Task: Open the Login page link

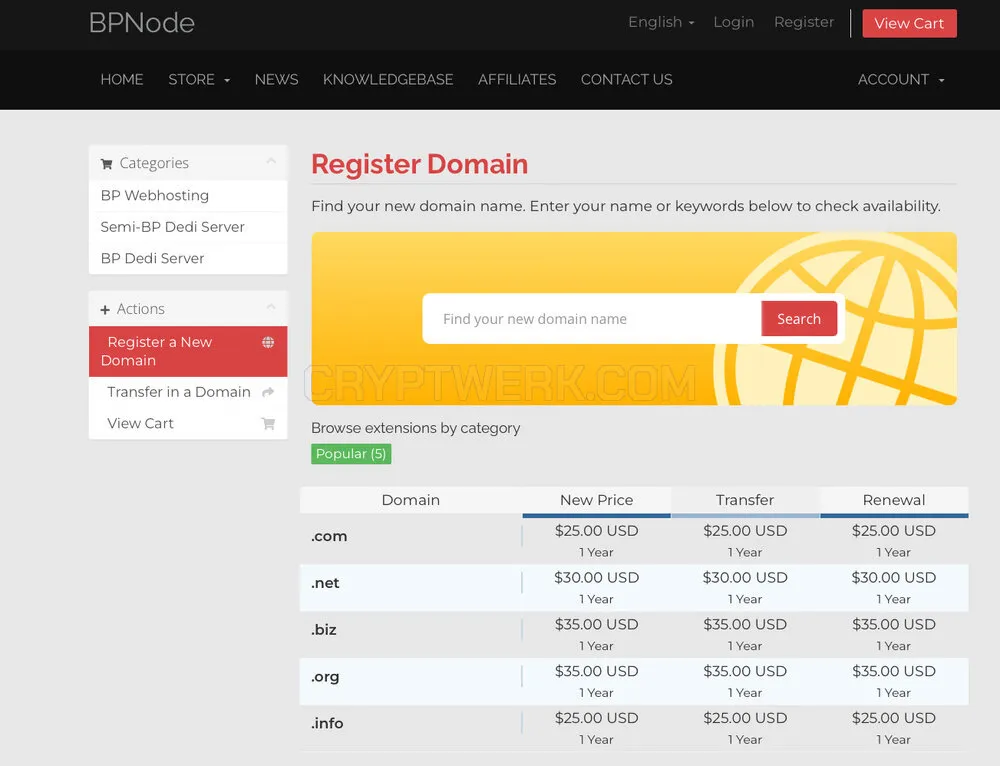Action: click(733, 22)
